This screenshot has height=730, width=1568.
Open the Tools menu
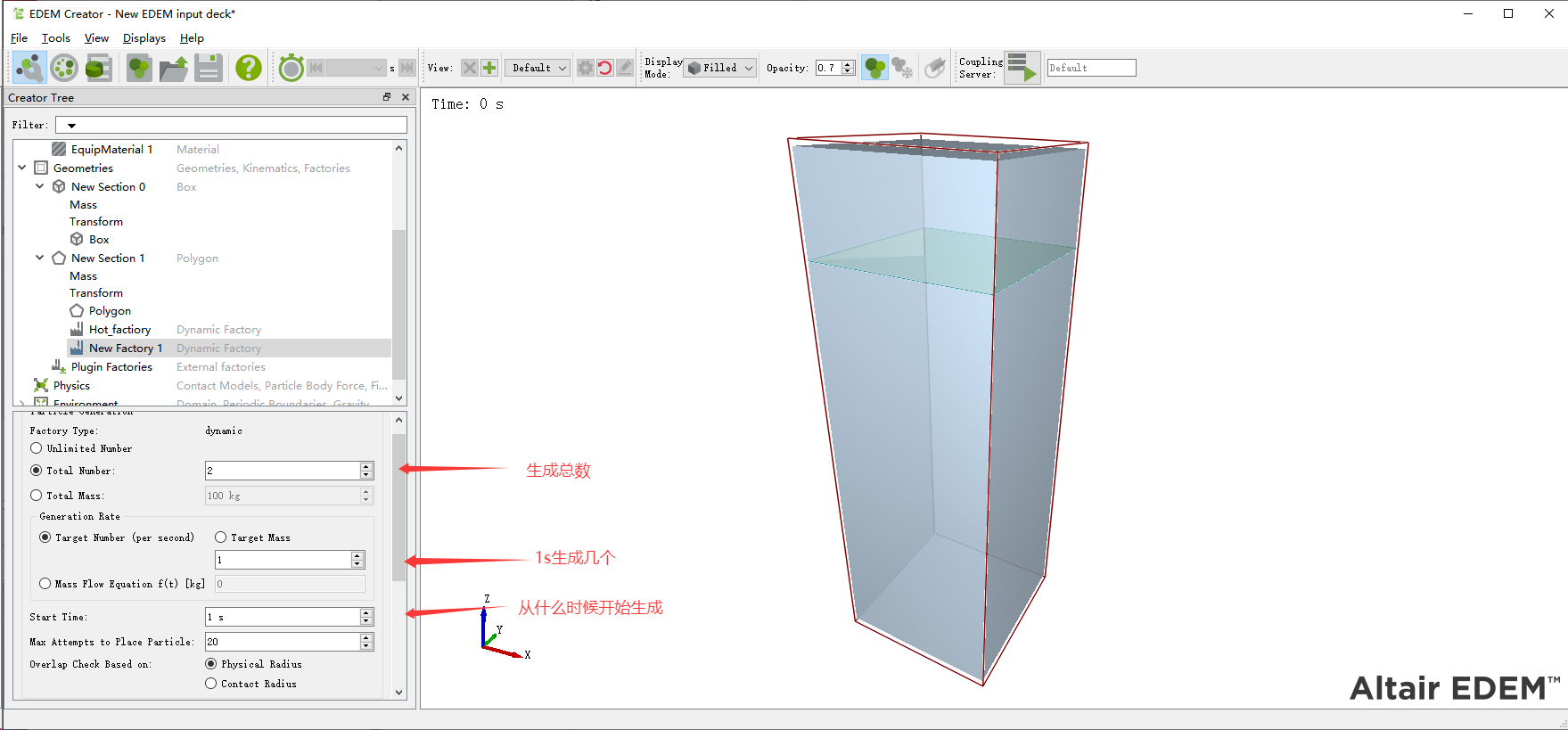(x=55, y=38)
